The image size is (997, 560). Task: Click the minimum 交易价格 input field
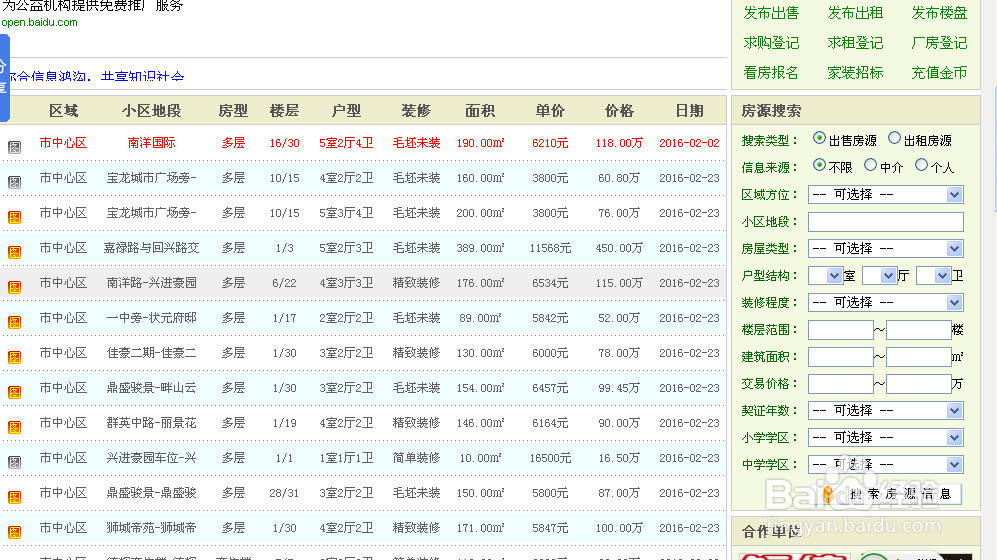coord(841,384)
